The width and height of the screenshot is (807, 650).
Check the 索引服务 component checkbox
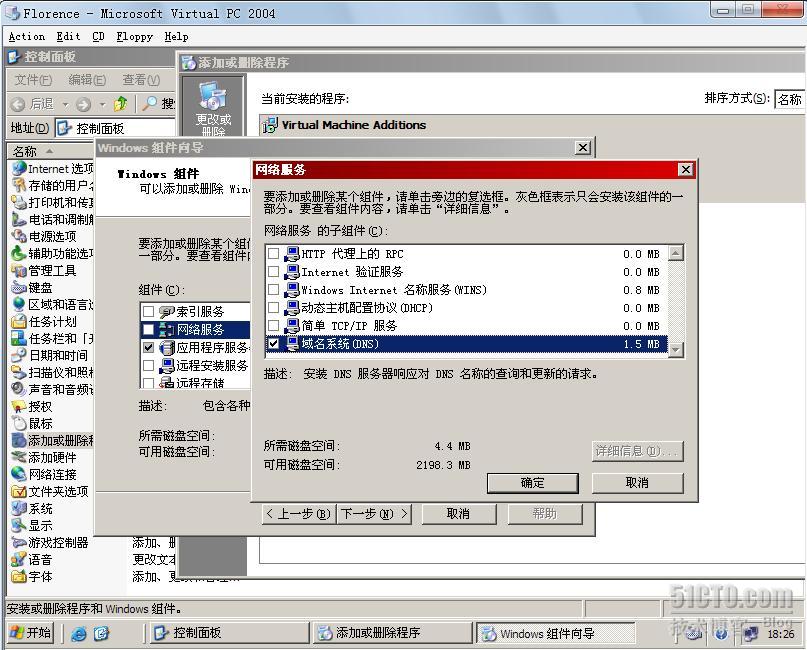[x=148, y=311]
